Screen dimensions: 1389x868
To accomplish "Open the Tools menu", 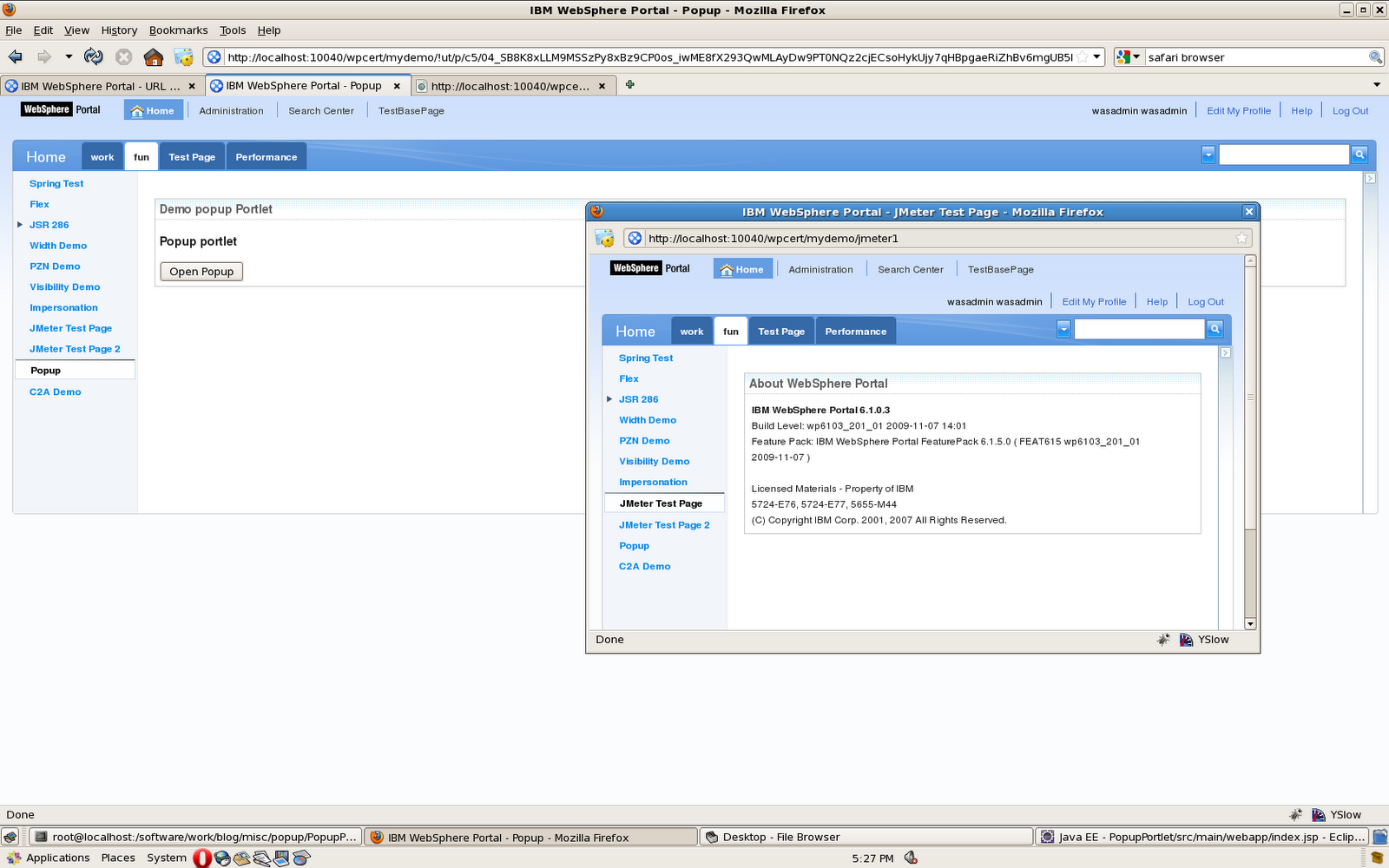I will pyautogui.click(x=233, y=30).
